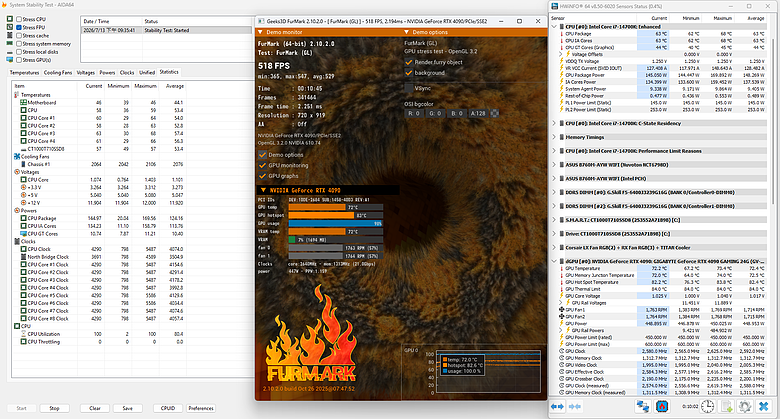Click Motherboard sensor icon in AIDA64
780x419 pixels.
pyautogui.click(x=23, y=103)
